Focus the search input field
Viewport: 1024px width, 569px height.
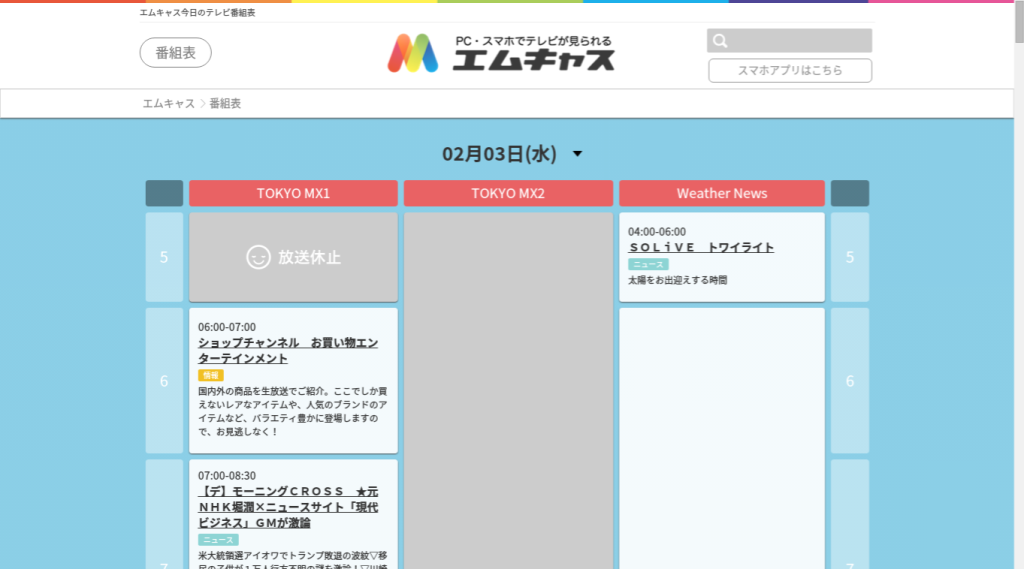[789, 41]
